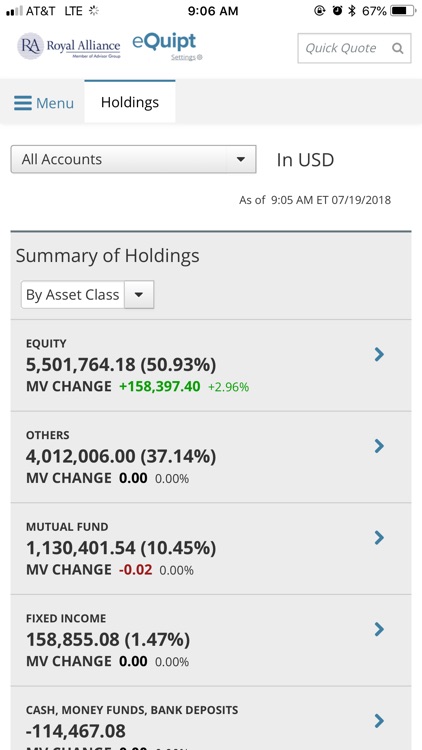The image size is (422, 750).
Task: Open Mutual Fund chevron arrow
Action: [x=379, y=538]
